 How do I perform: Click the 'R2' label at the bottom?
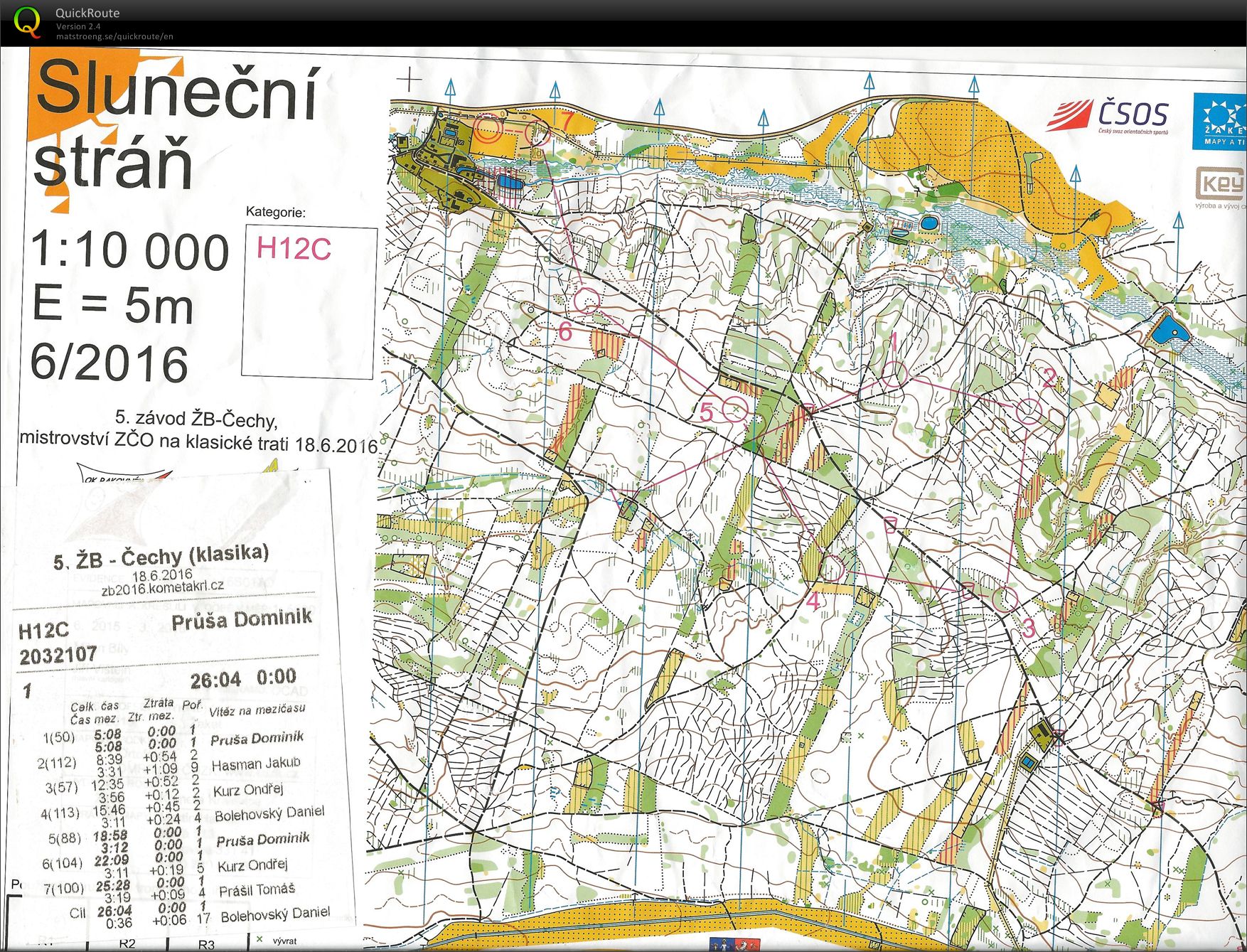127,944
